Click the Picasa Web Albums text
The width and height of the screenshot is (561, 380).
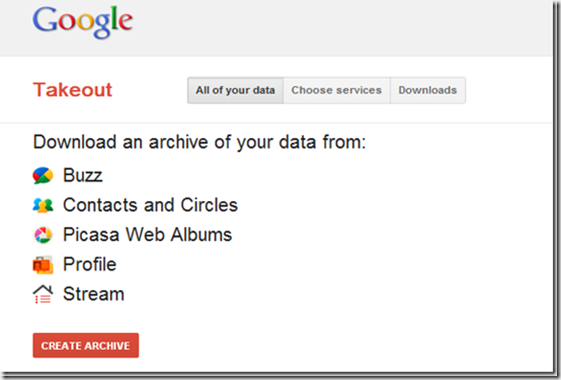click(147, 235)
